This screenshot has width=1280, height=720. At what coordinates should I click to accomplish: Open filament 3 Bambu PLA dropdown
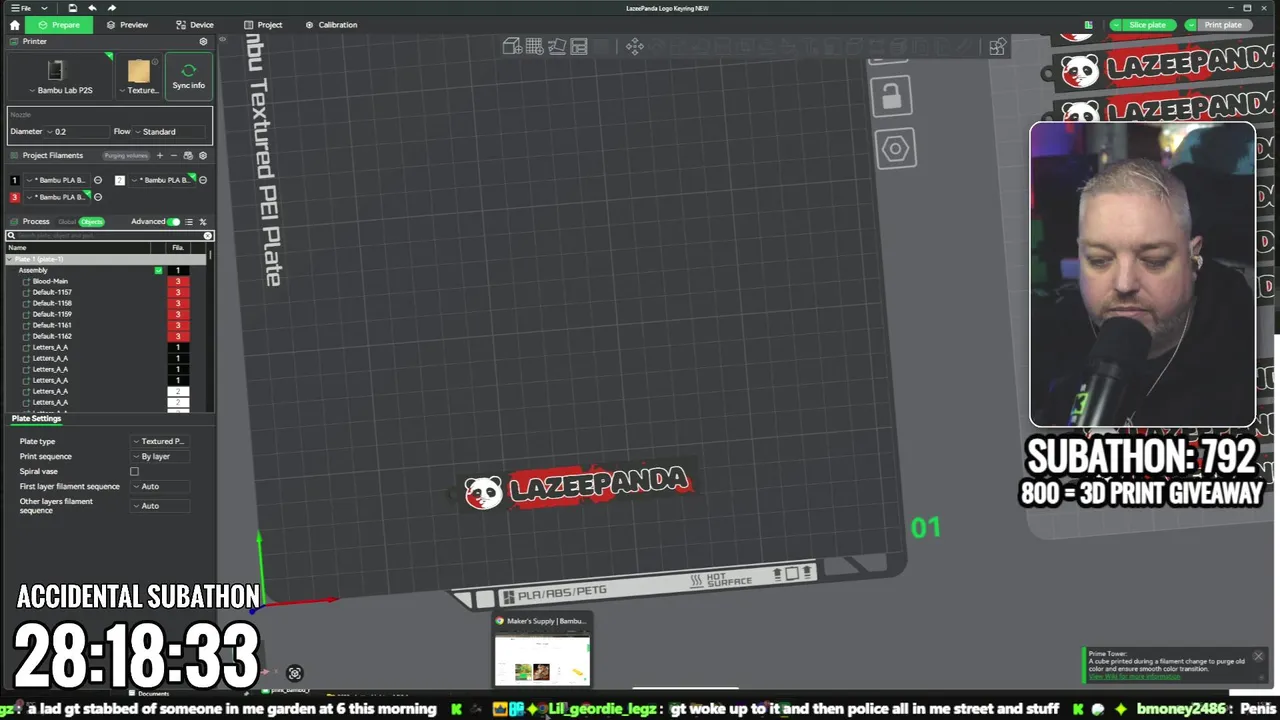(58, 197)
